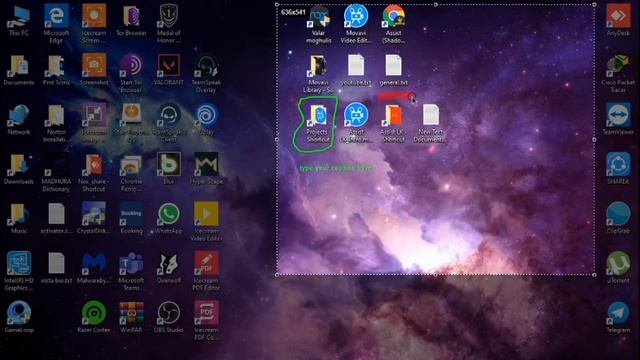Launch TeamViewer from desktop
The width and height of the screenshot is (640, 360).
coord(618,120)
